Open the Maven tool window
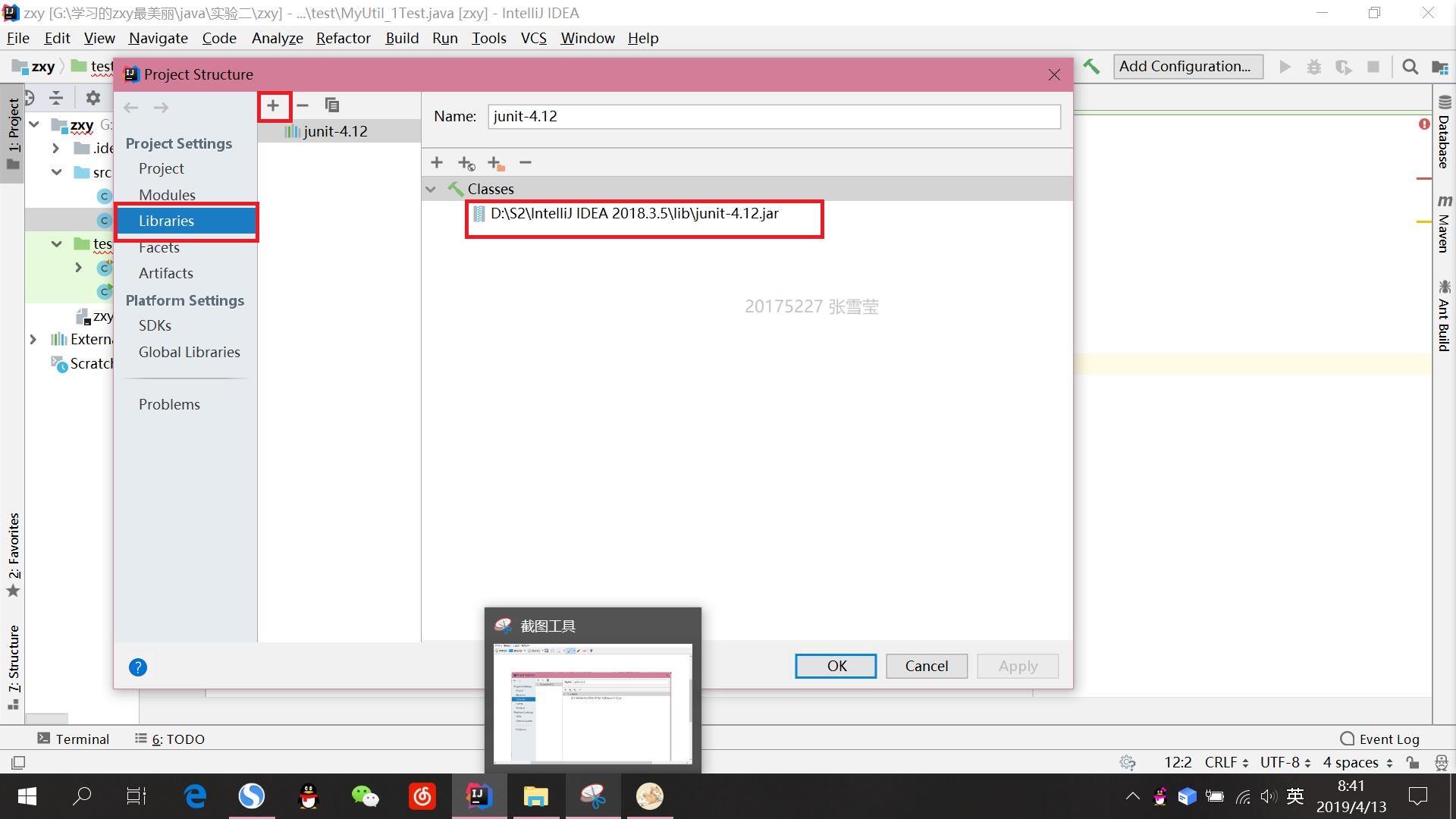 (x=1444, y=224)
